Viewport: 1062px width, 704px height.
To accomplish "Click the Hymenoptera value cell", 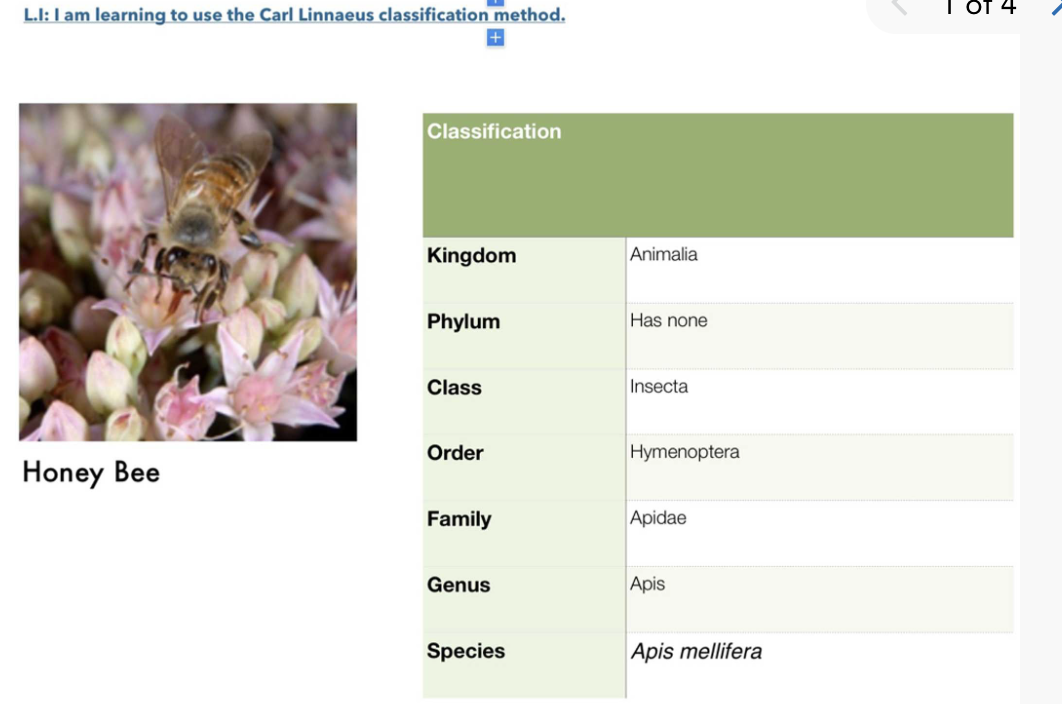I will 820,468.
